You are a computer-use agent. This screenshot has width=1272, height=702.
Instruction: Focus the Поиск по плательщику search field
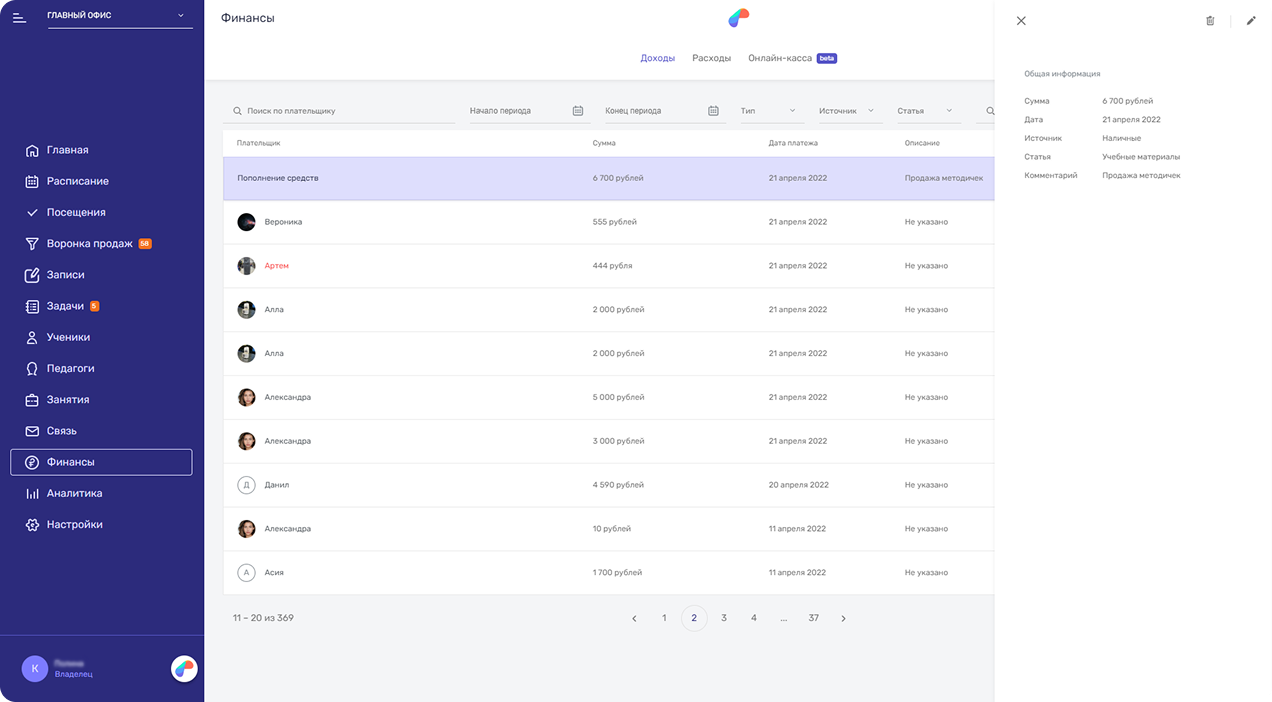click(345, 111)
